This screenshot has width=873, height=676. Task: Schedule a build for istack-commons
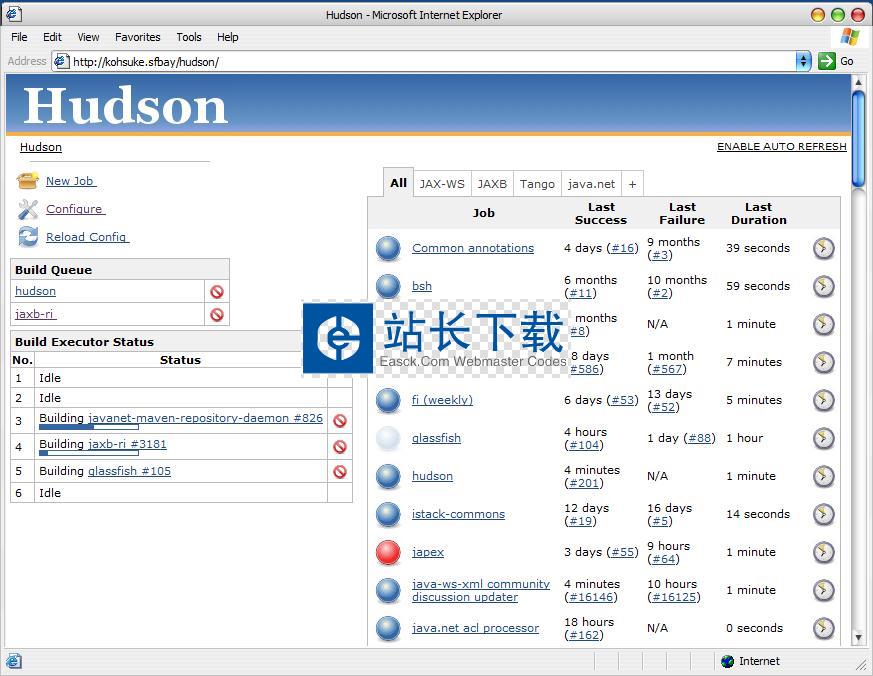click(x=823, y=514)
